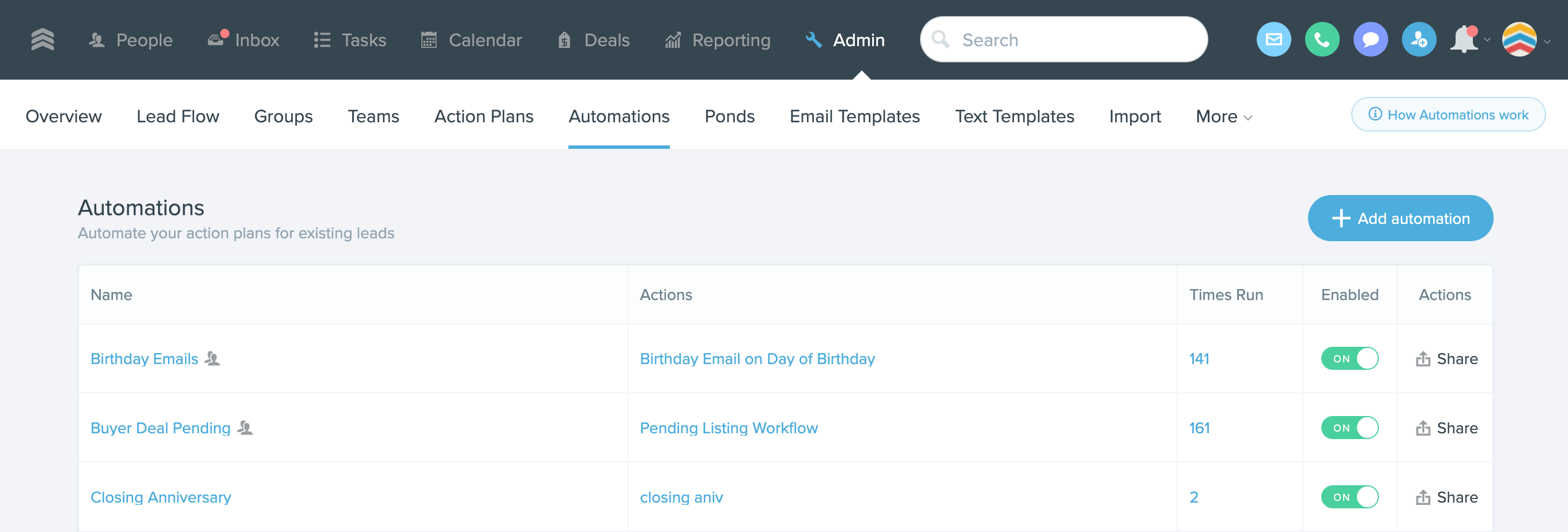Go to the Import tab

click(x=1135, y=117)
